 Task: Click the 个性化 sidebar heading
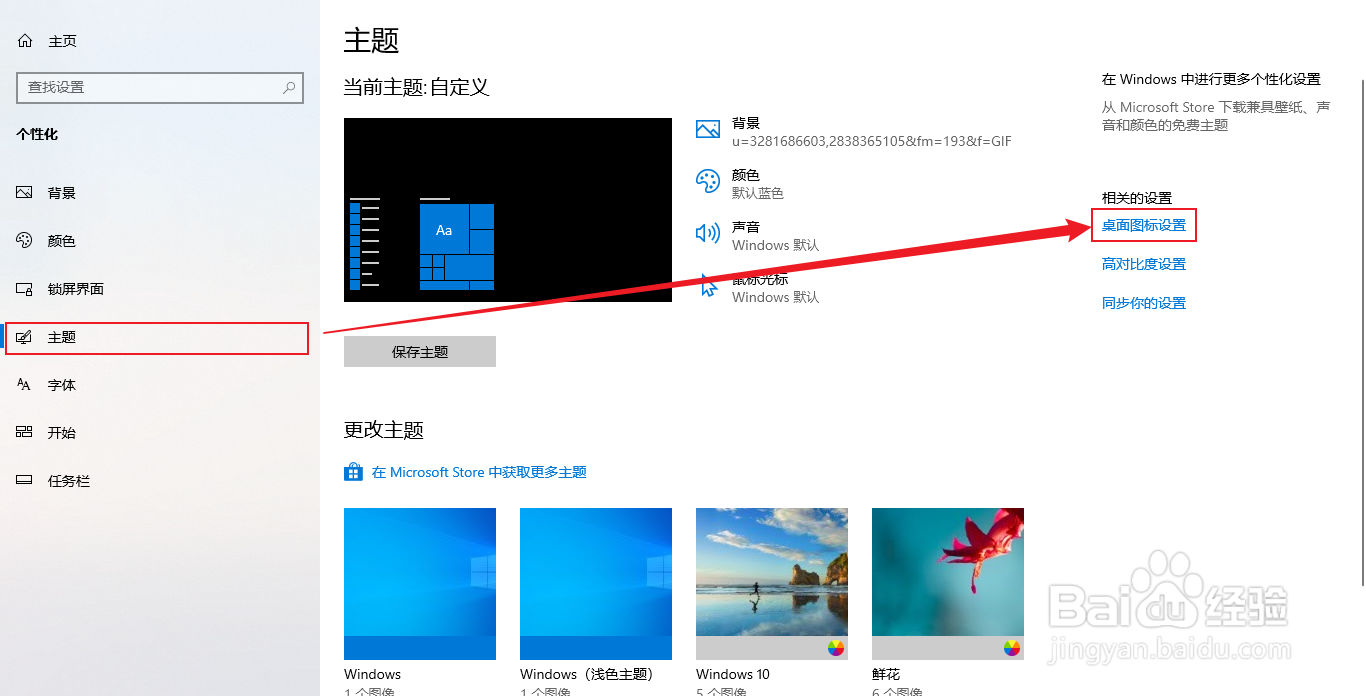(x=37, y=134)
